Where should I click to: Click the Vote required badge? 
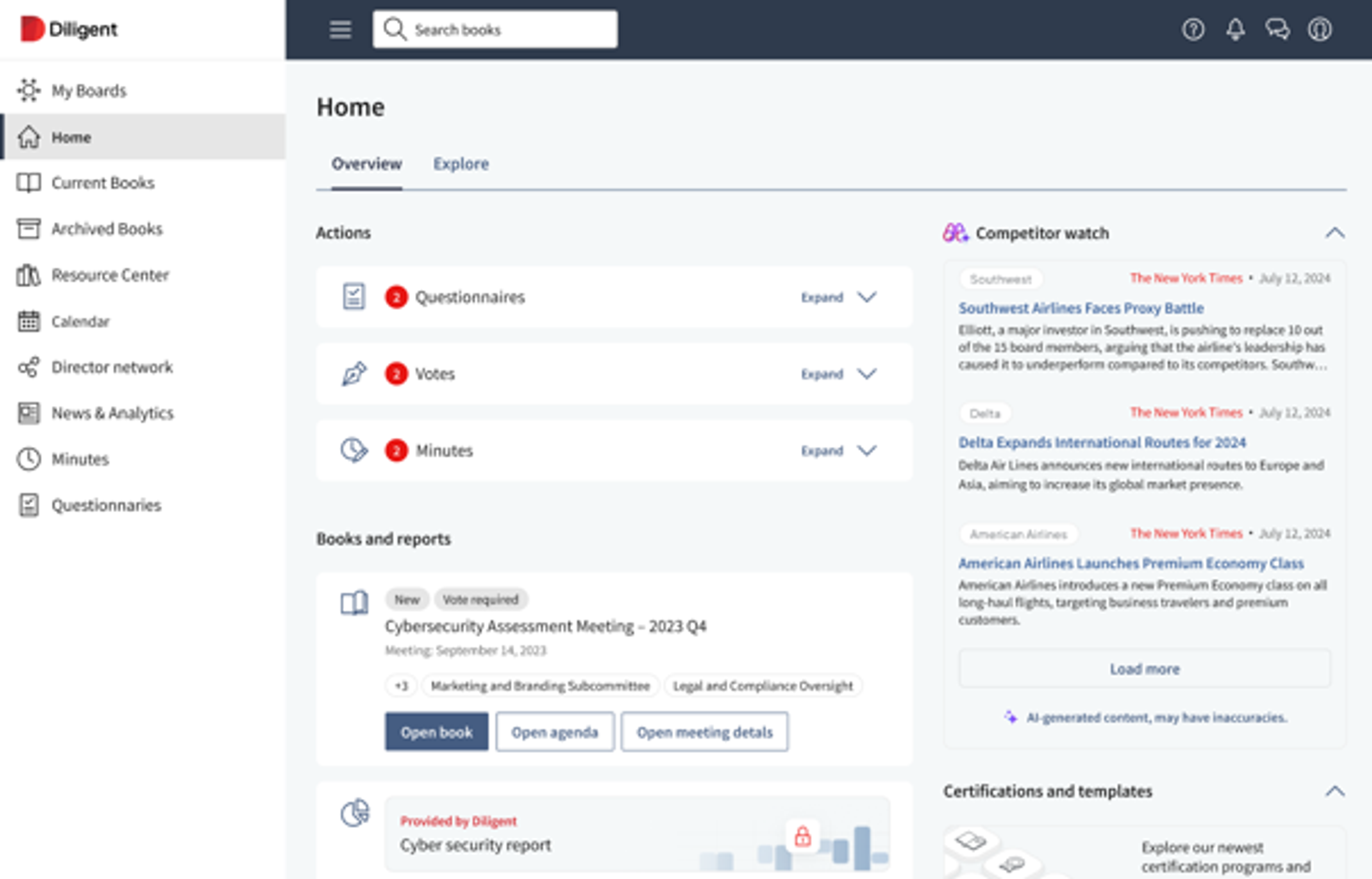(x=481, y=599)
